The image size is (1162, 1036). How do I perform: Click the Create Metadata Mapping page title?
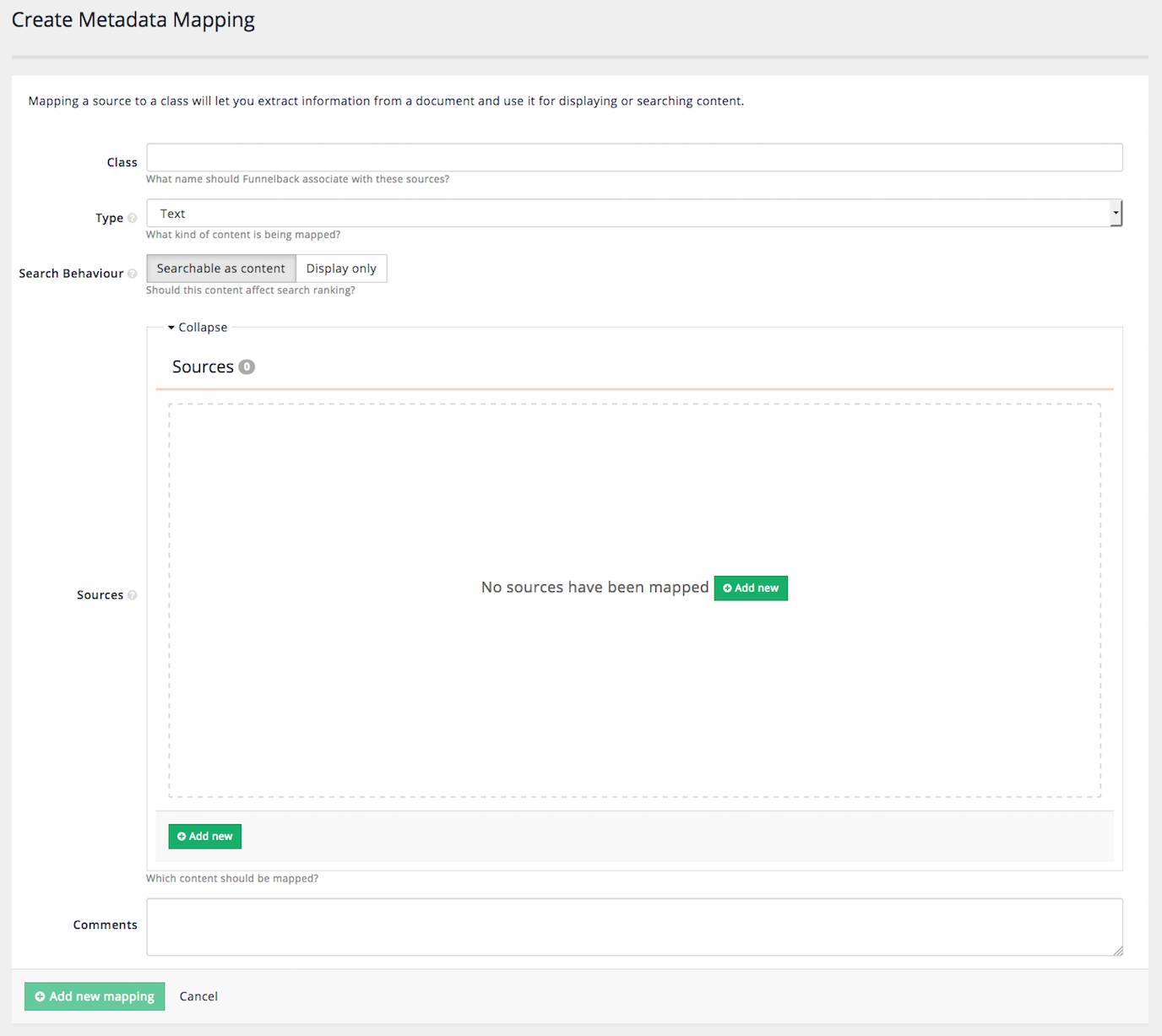tap(133, 20)
